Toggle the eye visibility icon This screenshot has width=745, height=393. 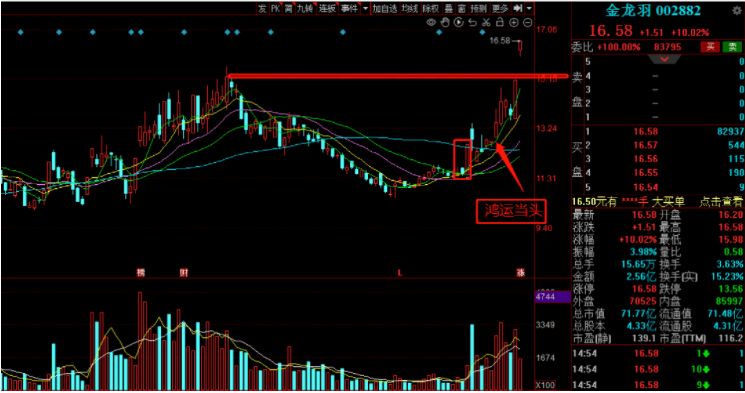[x=431, y=22]
